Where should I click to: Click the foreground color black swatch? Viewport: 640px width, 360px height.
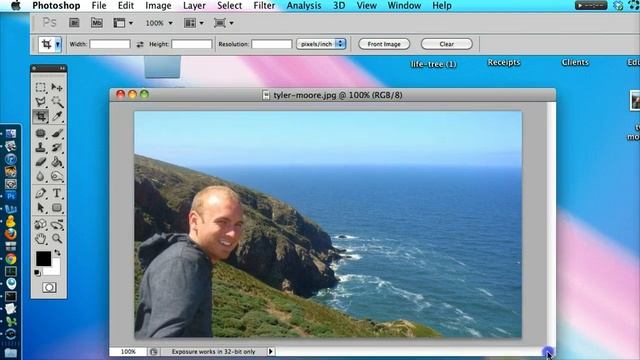click(x=43, y=258)
